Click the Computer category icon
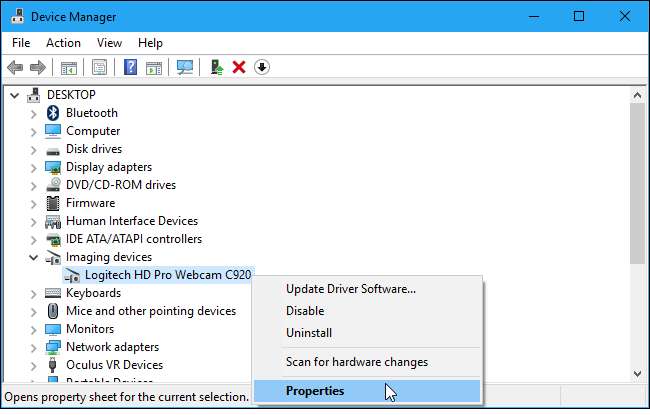The image size is (650, 415). 53,131
